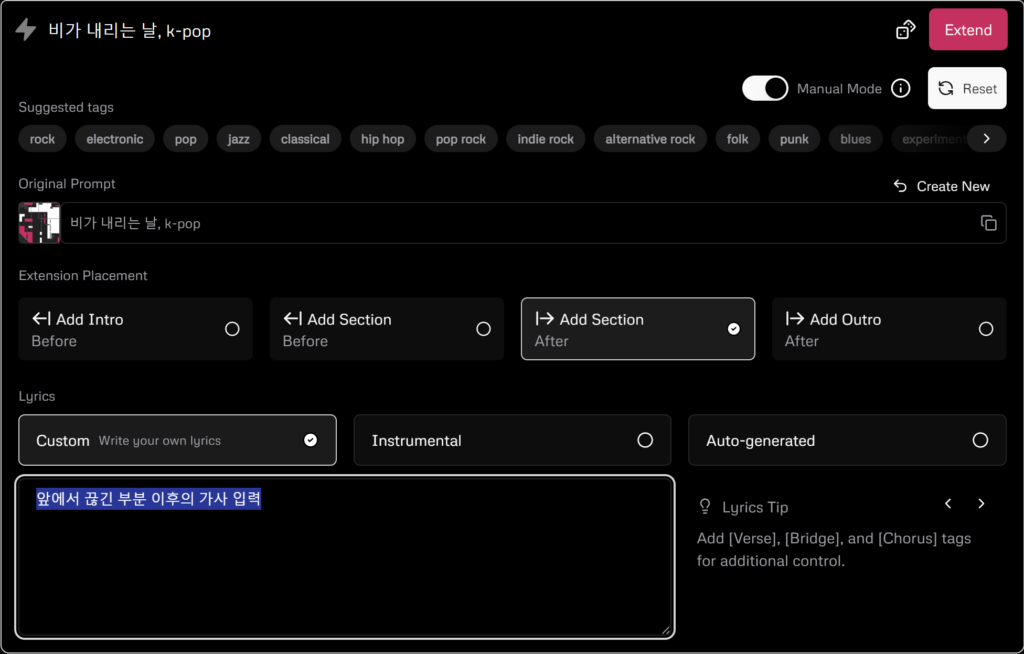Add the pop rock tag
Screen dimensions: 1024x654
(461, 139)
